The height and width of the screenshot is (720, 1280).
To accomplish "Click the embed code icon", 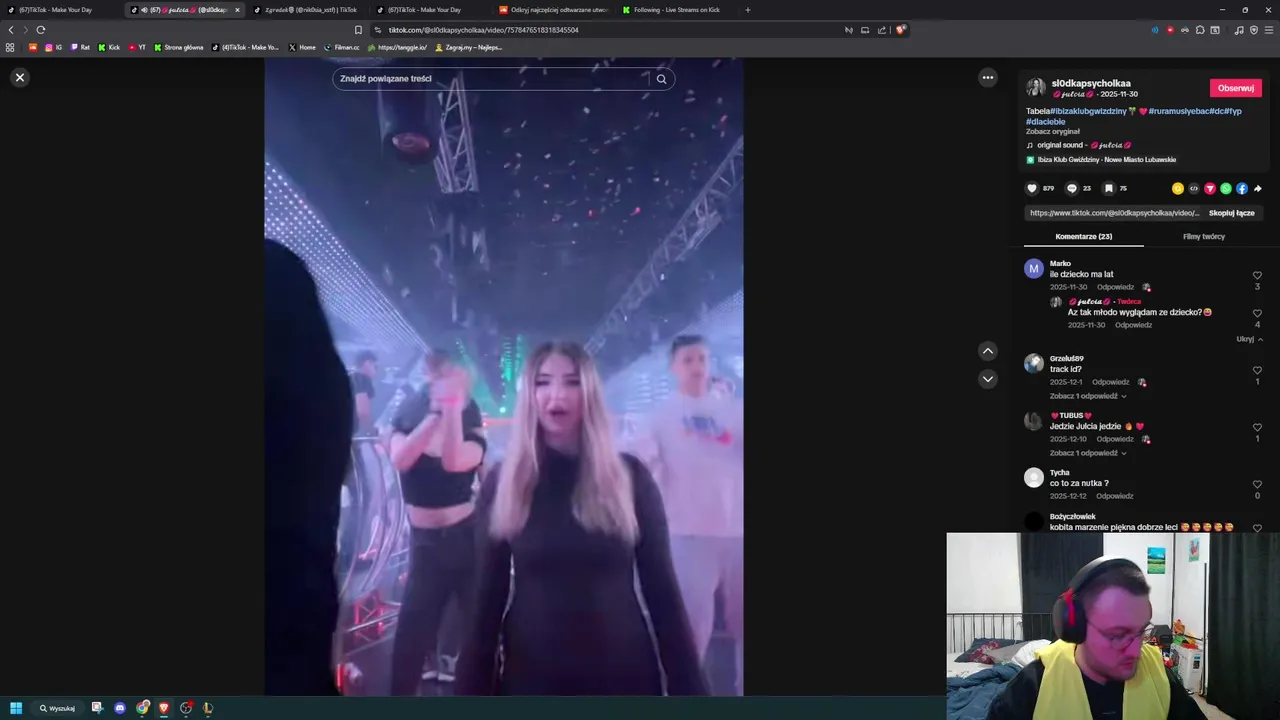I will click(1194, 188).
